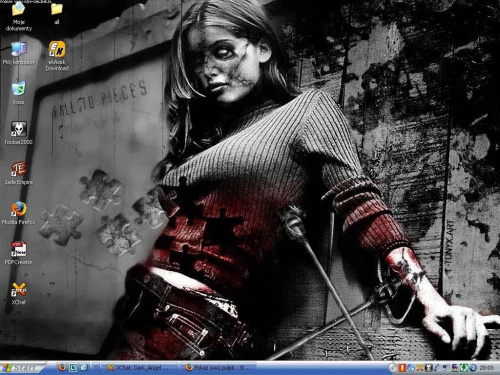Screen dimensions: 500x375
Task: Click the third Quick Launch icon
Action: (x=84, y=368)
